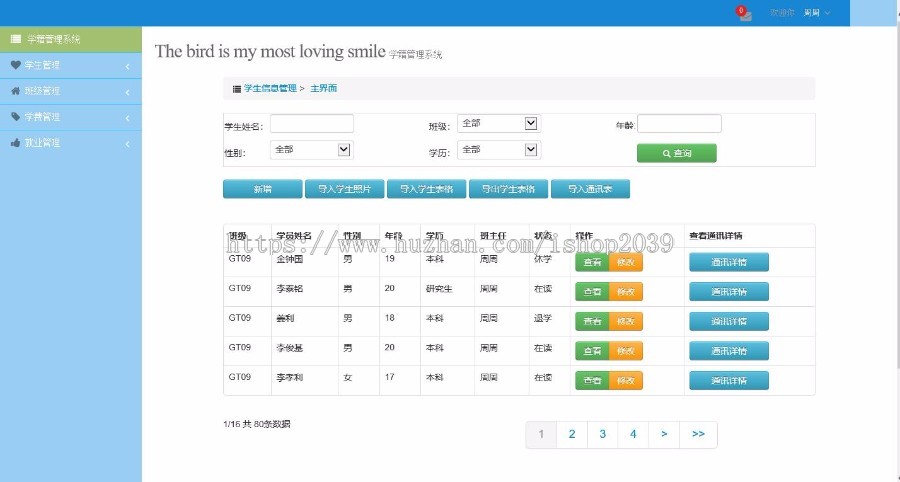Open the 班级 class dropdown

[x=499, y=123]
